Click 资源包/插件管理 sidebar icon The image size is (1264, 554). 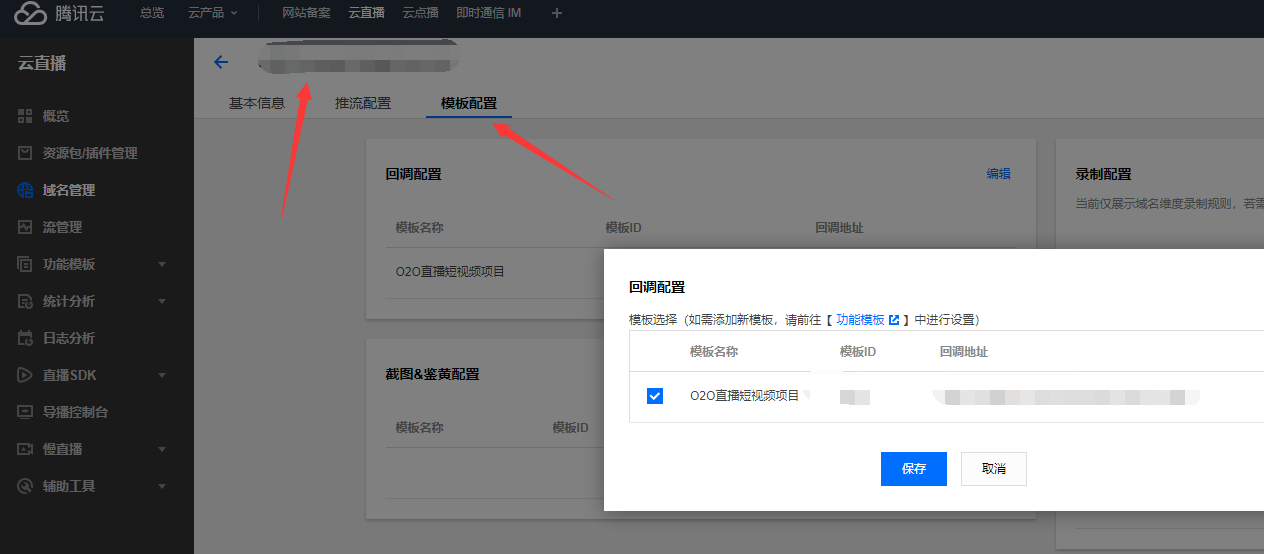tap(25, 153)
